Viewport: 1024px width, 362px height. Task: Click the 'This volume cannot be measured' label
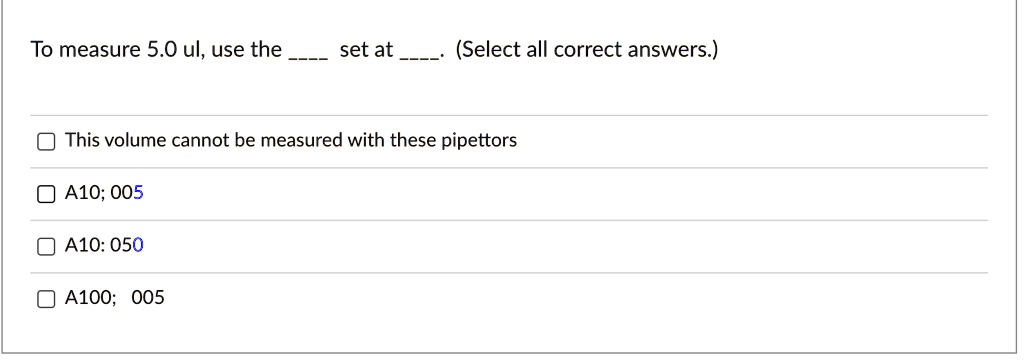pos(291,140)
